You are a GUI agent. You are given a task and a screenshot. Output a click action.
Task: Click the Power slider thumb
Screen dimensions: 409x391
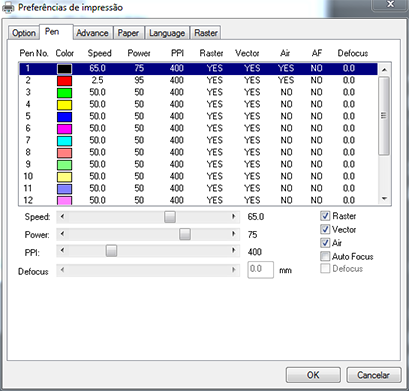(x=185, y=234)
